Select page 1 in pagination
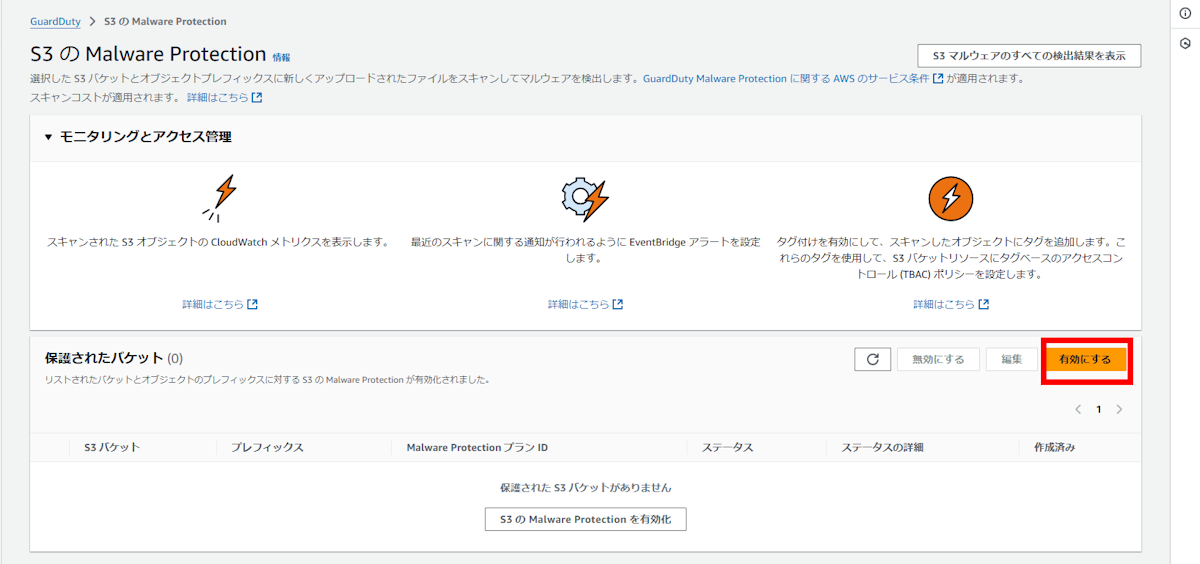 [x=1099, y=409]
